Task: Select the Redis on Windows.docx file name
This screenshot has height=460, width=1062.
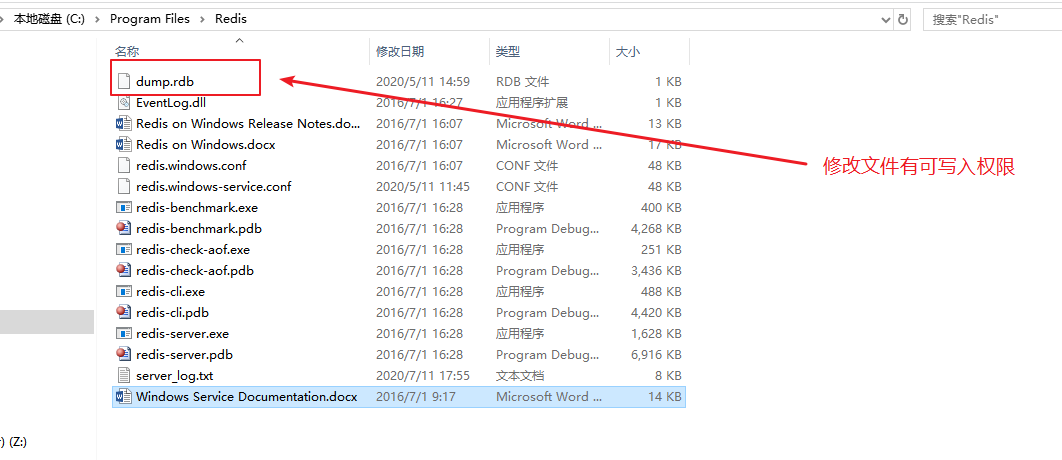Action: tap(206, 145)
